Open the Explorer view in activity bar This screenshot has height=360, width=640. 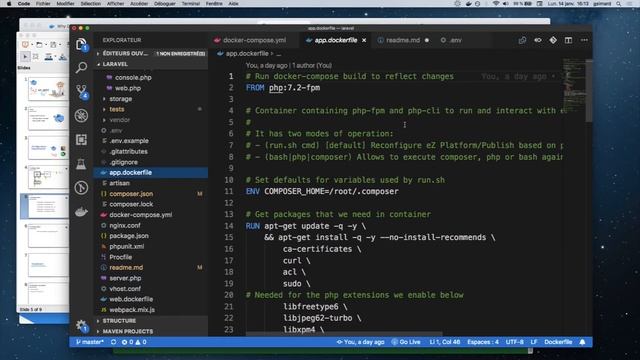(x=81, y=44)
